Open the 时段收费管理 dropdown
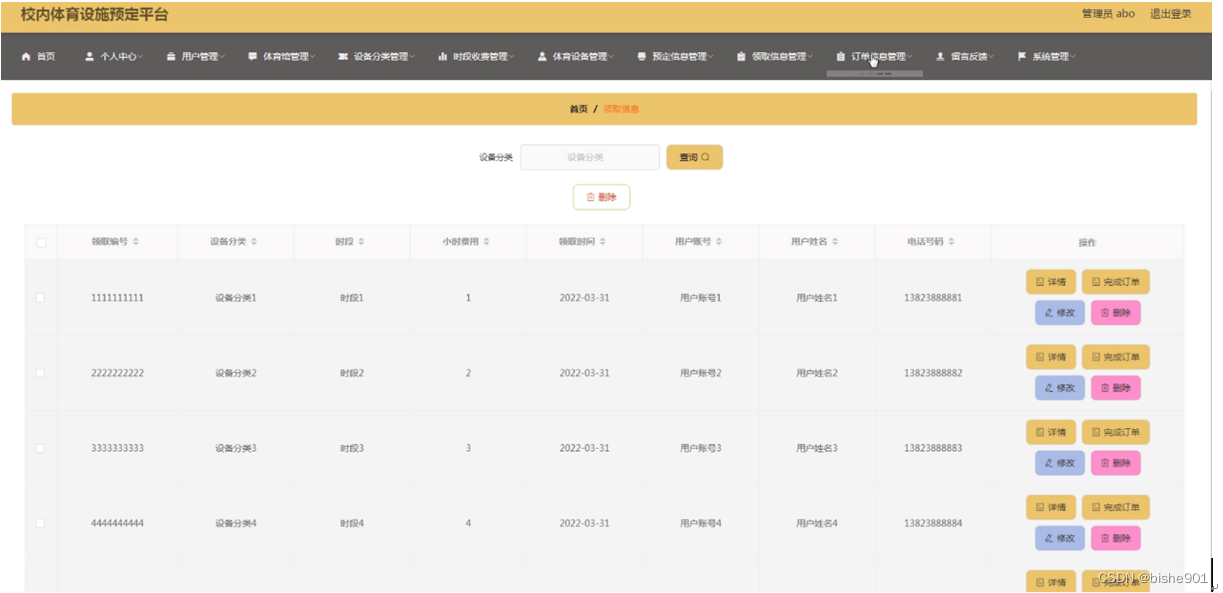Viewport: 1223px width, 593px height. click(511, 57)
